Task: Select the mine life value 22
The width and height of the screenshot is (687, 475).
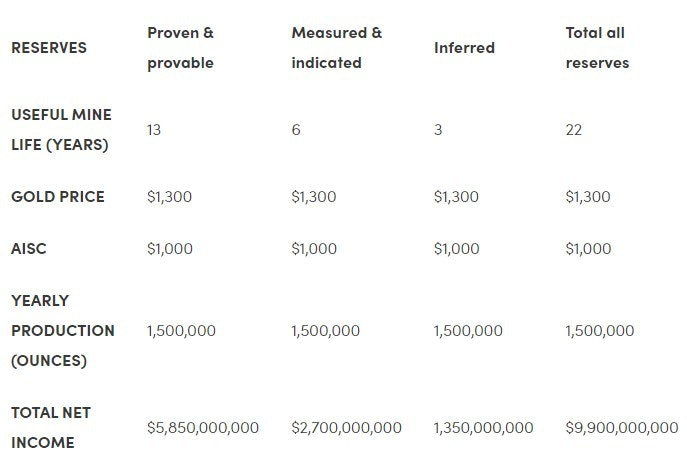Action: pyautogui.click(x=573, y=130)
